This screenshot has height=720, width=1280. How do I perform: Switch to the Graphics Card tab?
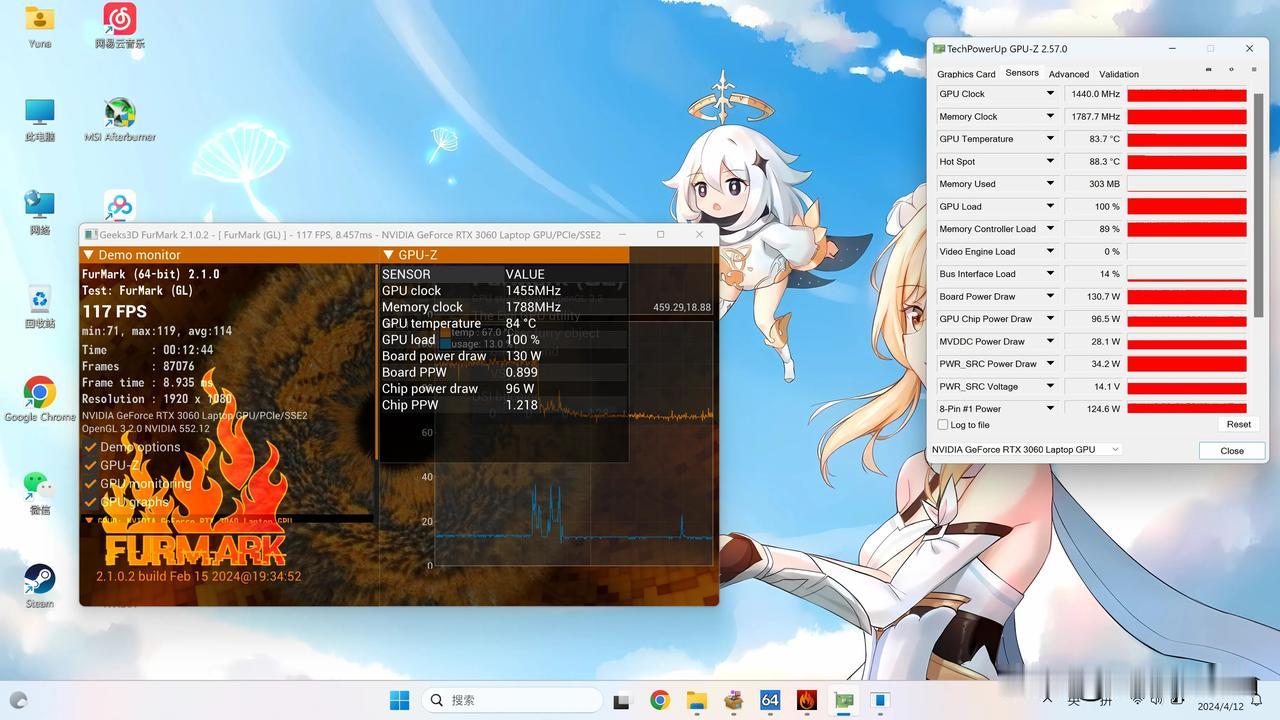point(966,74)
